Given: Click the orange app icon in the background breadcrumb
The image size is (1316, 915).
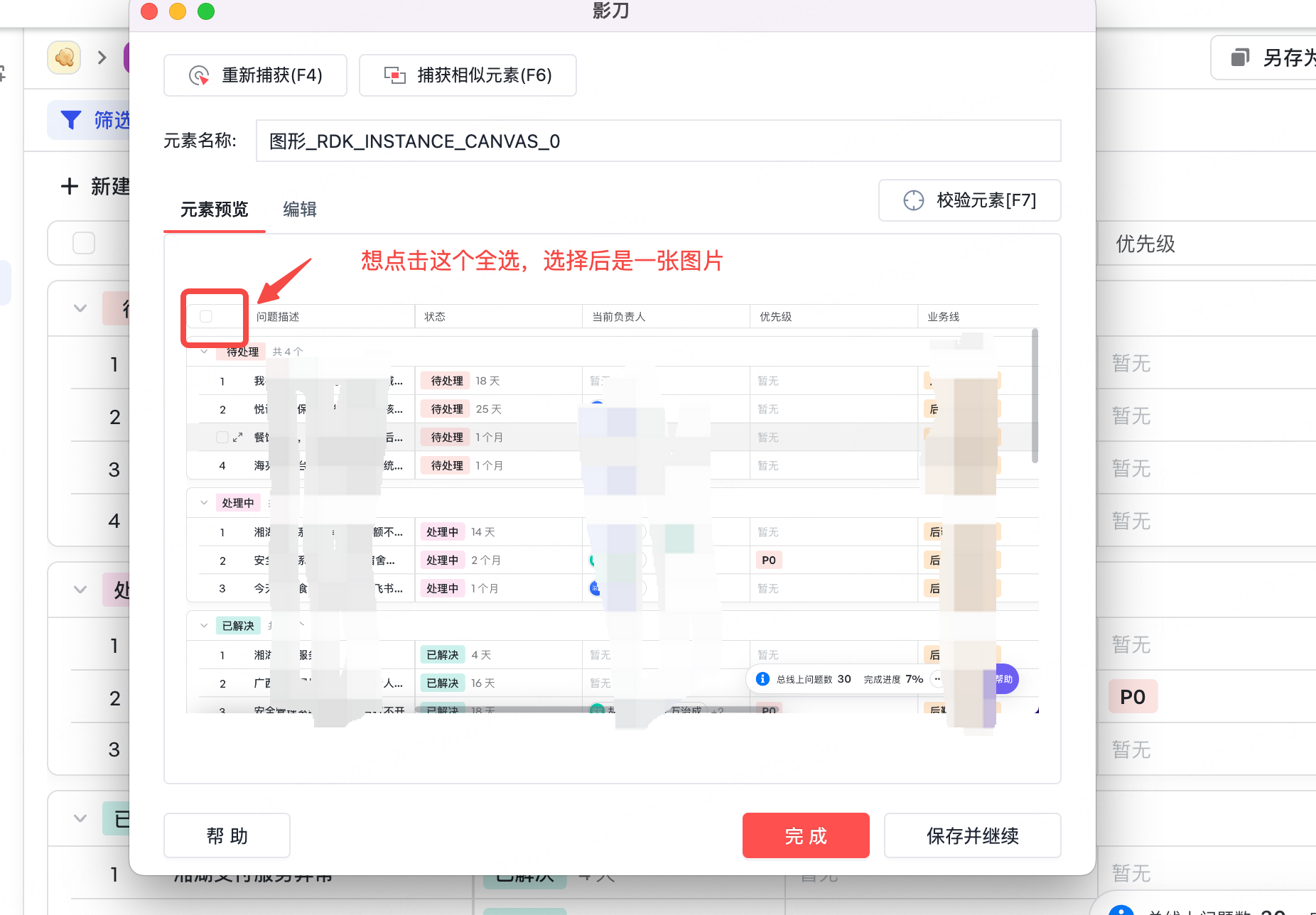Looking at the screenshot, I should coord(64,58).
